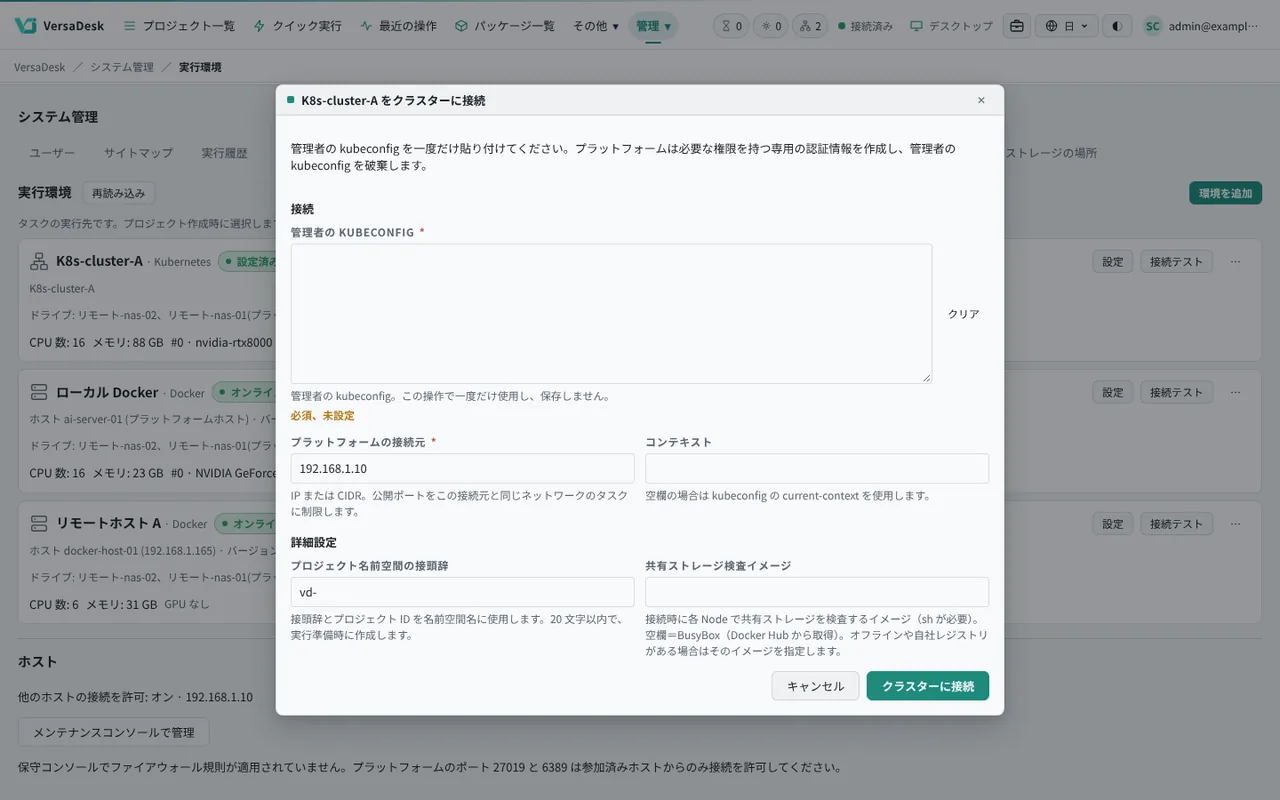Click the クリア button beside the kubeconfig
The image size is (1280, 800).
tap(964, 314)
